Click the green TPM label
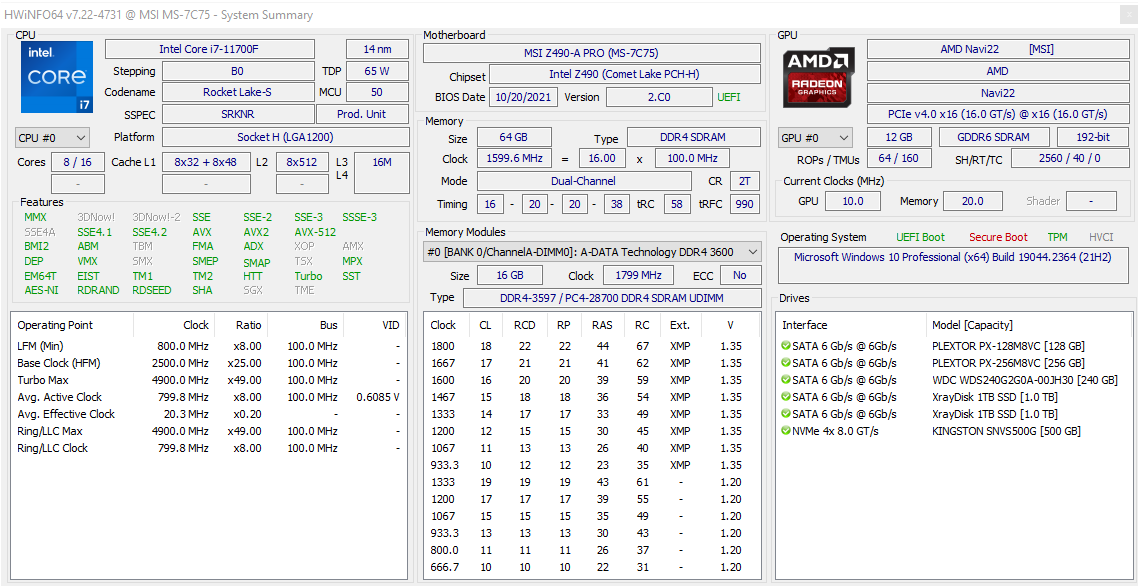The width and height of the screenshot is (1138, 586). [x=1057, y=237]
